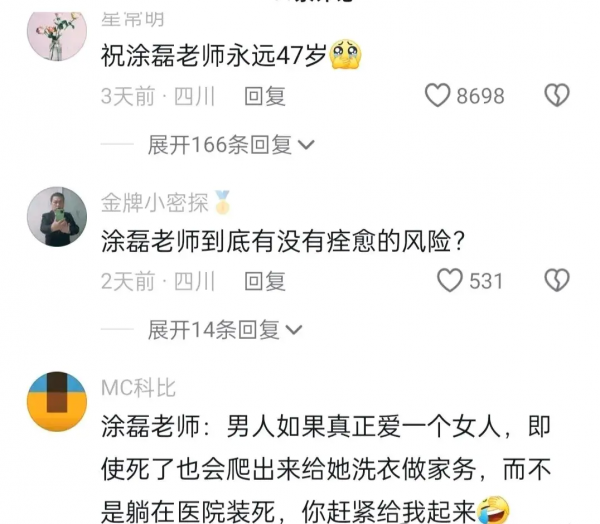Open username MC科比 profile
The width and height of the screenshot is (600, 524).
click(x=138, y=388)
